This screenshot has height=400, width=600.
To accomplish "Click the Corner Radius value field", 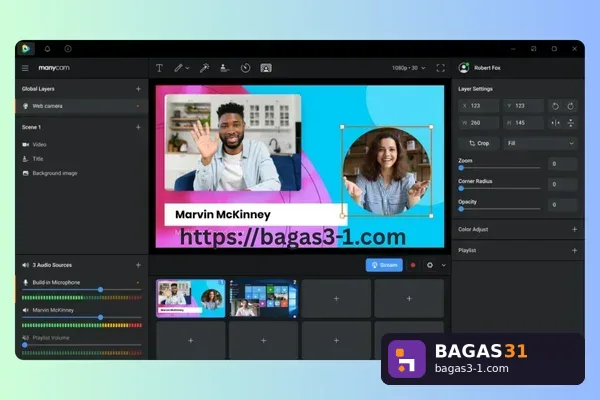I will tap(562, 184).
